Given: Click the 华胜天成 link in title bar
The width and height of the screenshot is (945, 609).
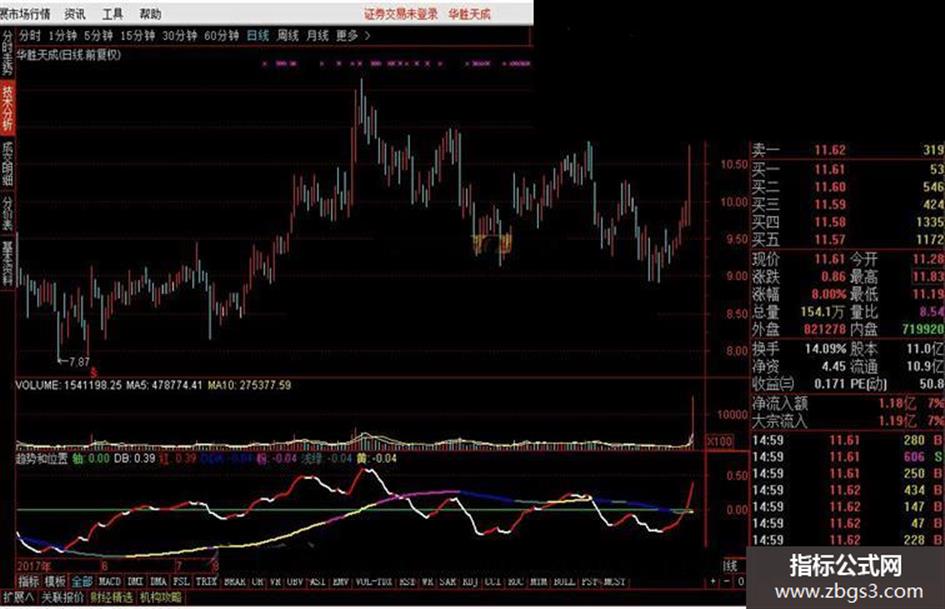Looking at the screenshot, I should pyautogui.click(x=469, y=13).
